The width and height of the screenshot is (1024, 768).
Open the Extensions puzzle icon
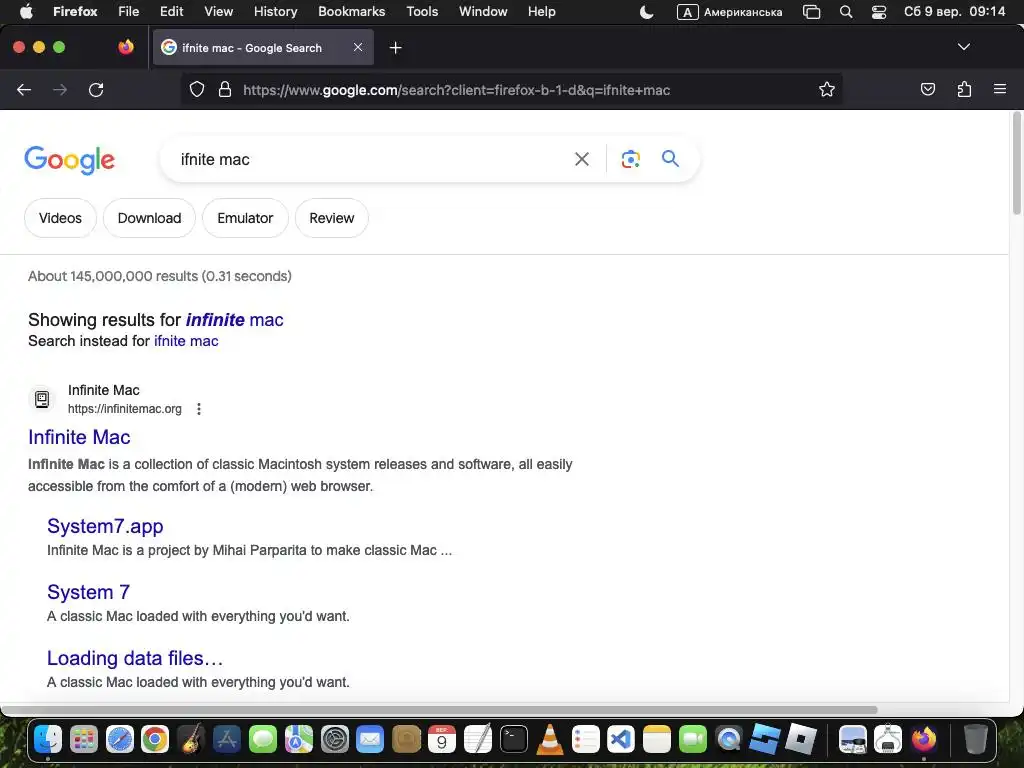click(964, 89)
